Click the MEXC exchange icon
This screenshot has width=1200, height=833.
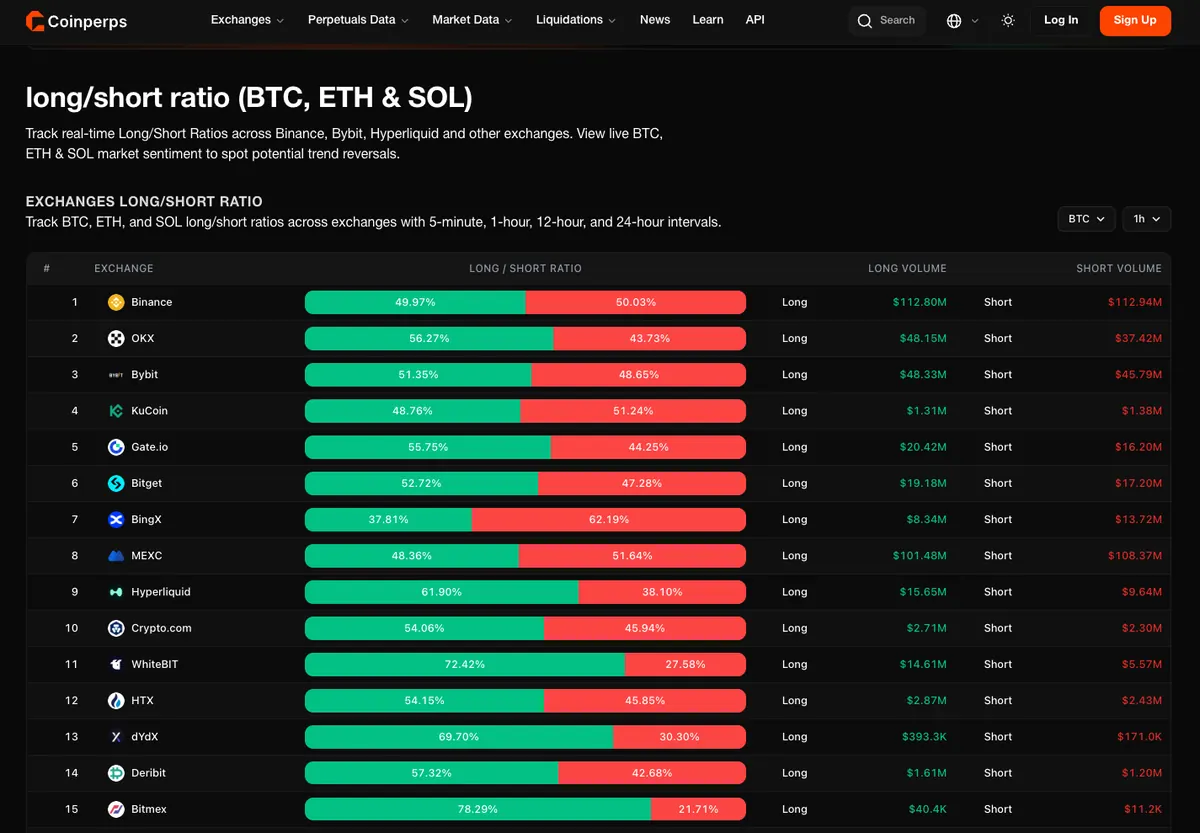[x=116, y=555]
